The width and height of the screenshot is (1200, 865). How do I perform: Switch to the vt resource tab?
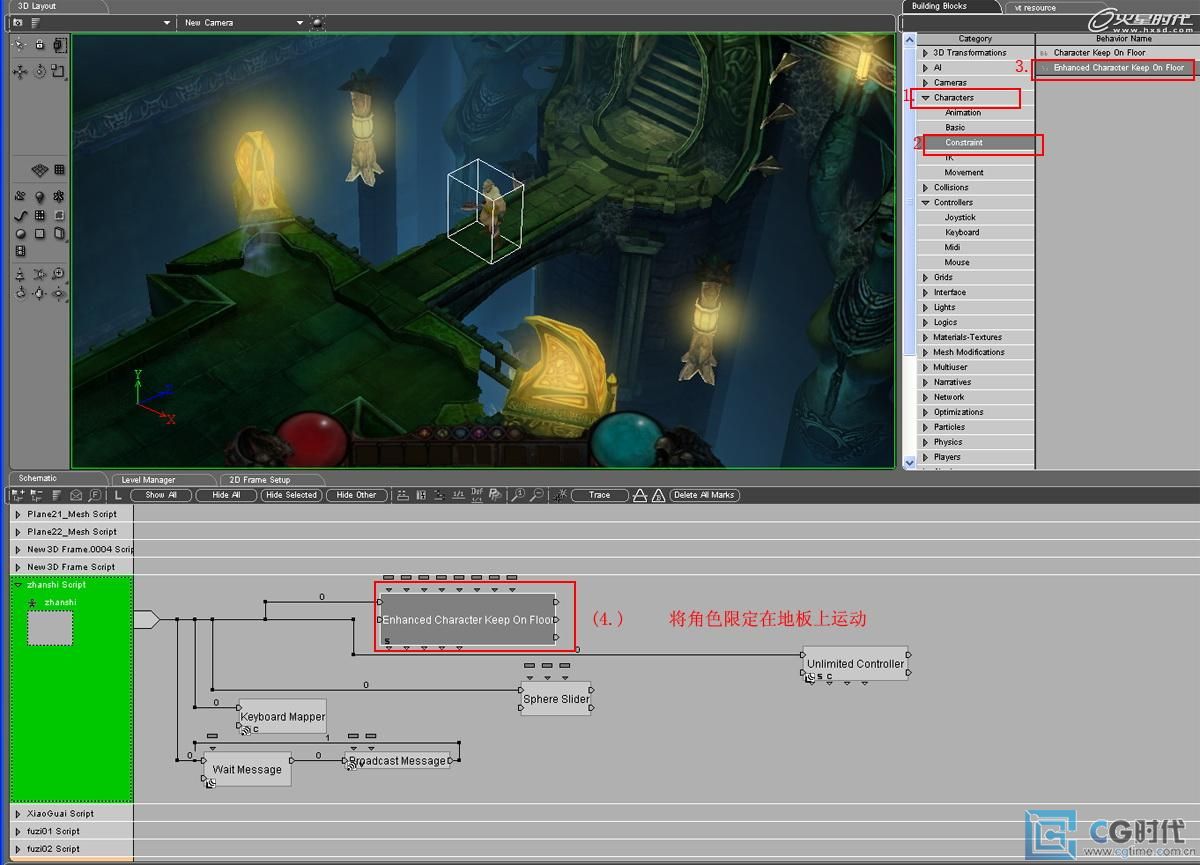[x=1036, y=7]
